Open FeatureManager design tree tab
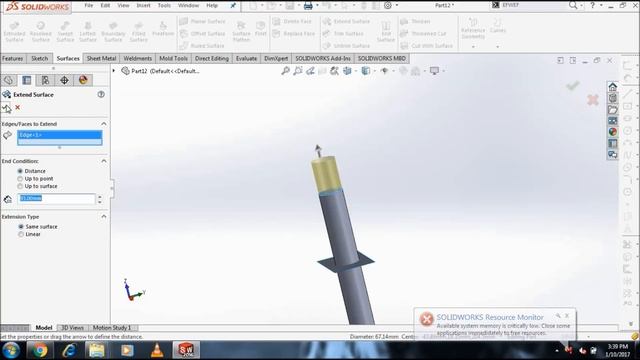 [x=9, y=80]
